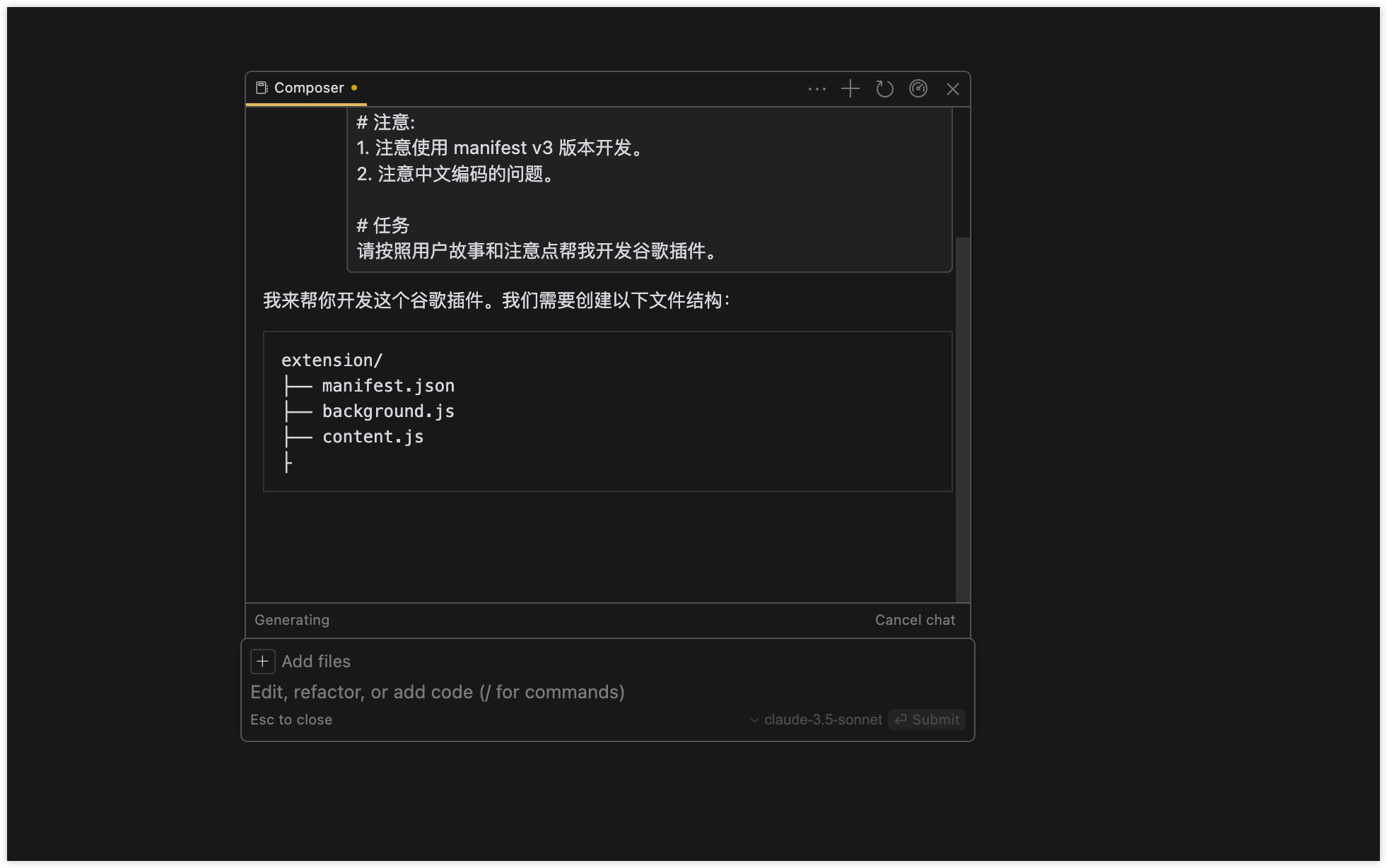Viewport: 1387px width, 868px height.
Task: Select the Composer tab
Action: (309, 88)
